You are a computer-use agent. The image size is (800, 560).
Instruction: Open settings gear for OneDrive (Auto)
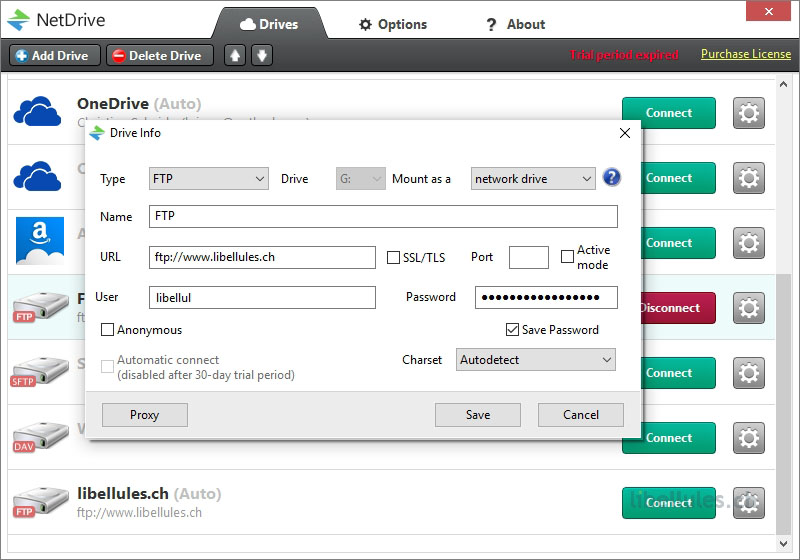(748, 113)
